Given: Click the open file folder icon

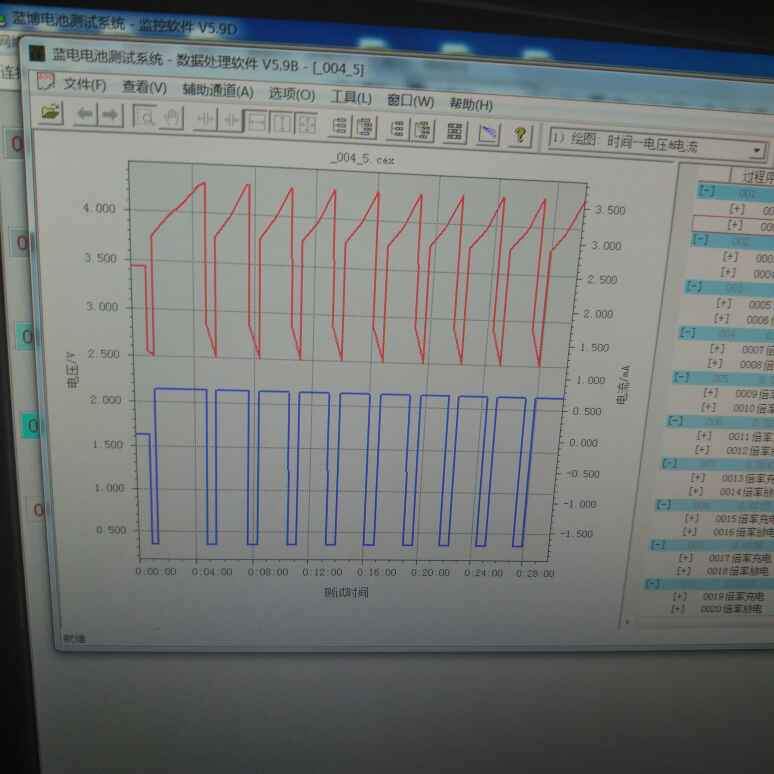Looking at the screenshot, I should pyautogui.click(x=50, y=113).
